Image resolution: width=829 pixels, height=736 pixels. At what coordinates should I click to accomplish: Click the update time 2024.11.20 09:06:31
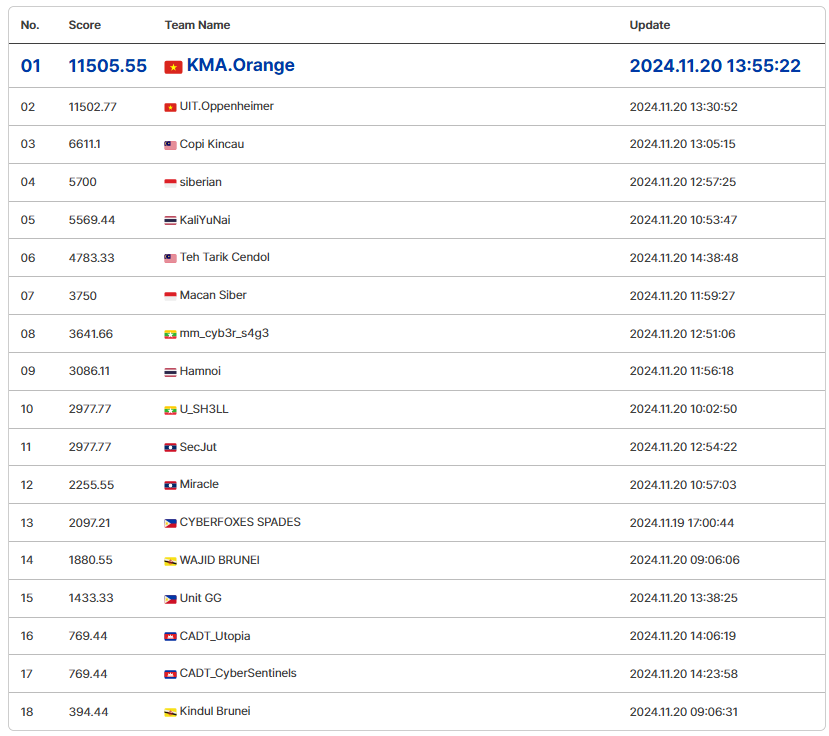pos(684,713)
